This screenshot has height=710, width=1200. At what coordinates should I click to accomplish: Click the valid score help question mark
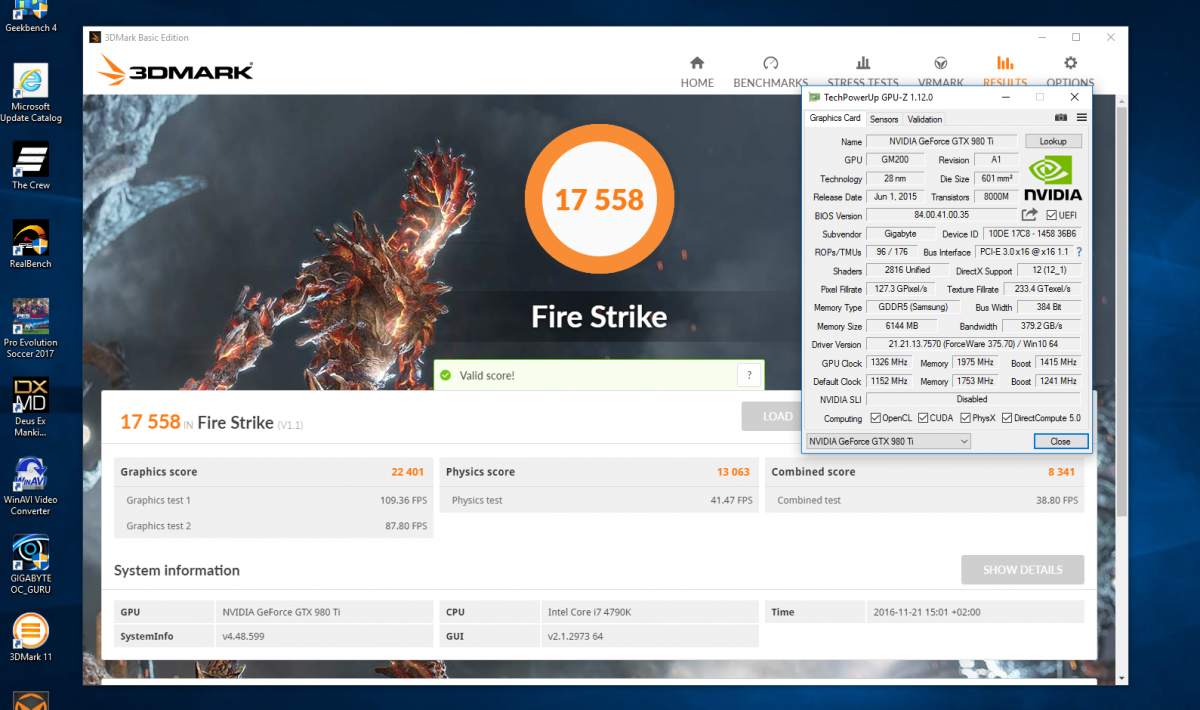[749, 375]
